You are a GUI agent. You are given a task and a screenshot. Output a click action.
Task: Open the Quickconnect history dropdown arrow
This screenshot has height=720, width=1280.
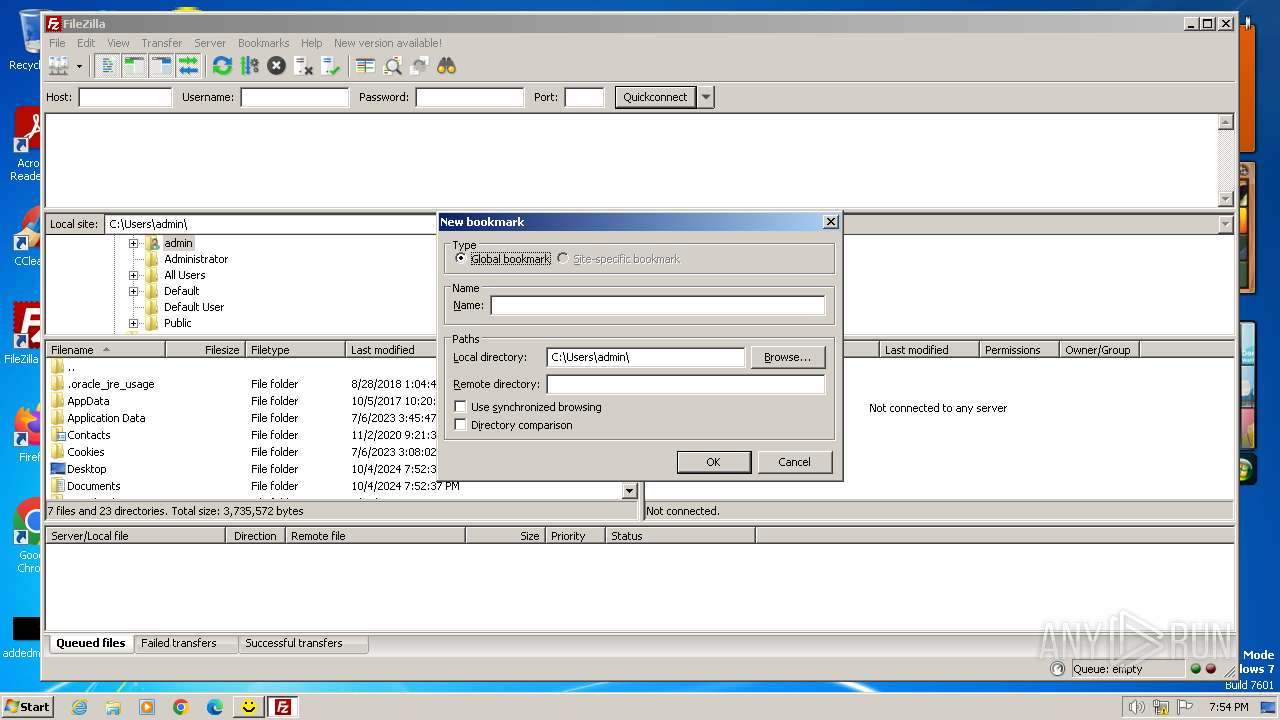(706, 97)
